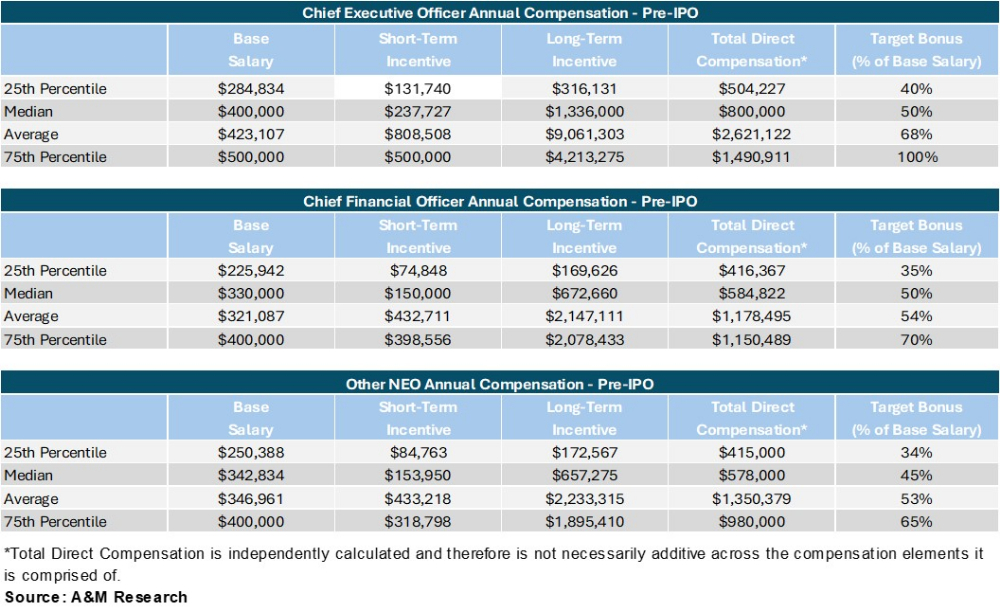Select the CFO average long-term incentive $2,147,111
Image resolution: width=1000 pixels, height=611 pixels.
[x=584, y=316]
